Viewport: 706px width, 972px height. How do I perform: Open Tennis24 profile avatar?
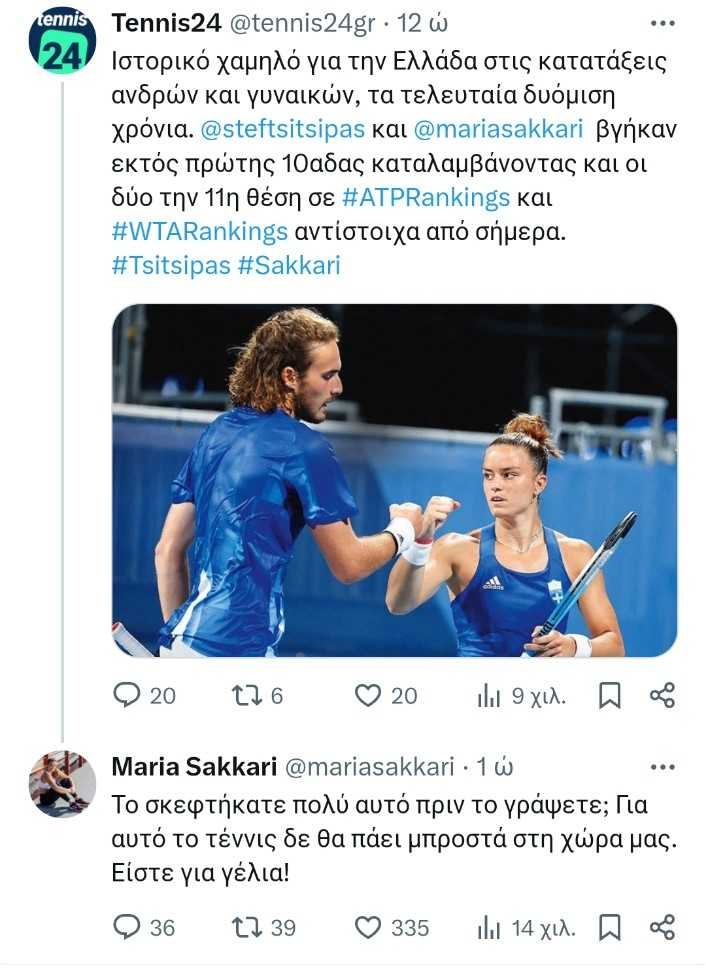coord(62,40)
